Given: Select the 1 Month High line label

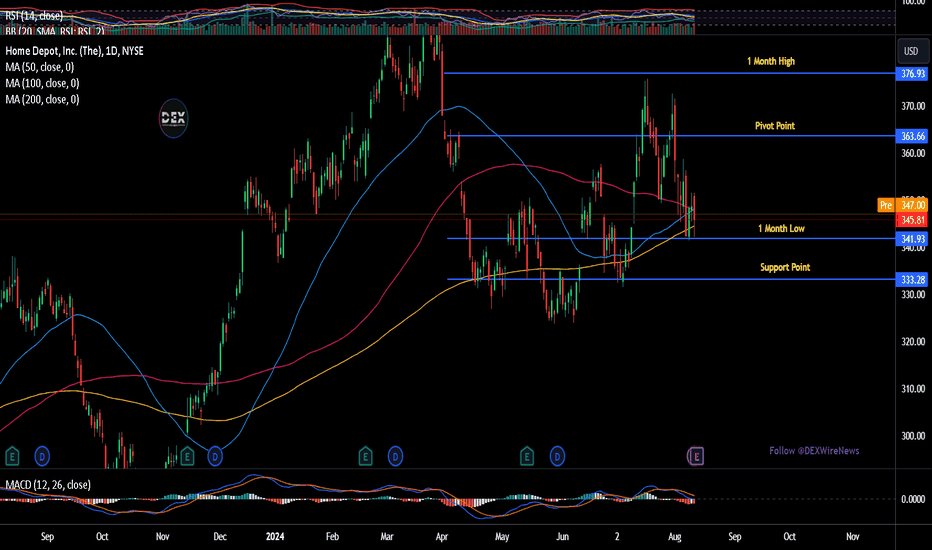Looking at the screenshot, I should [x=771, y=61].
